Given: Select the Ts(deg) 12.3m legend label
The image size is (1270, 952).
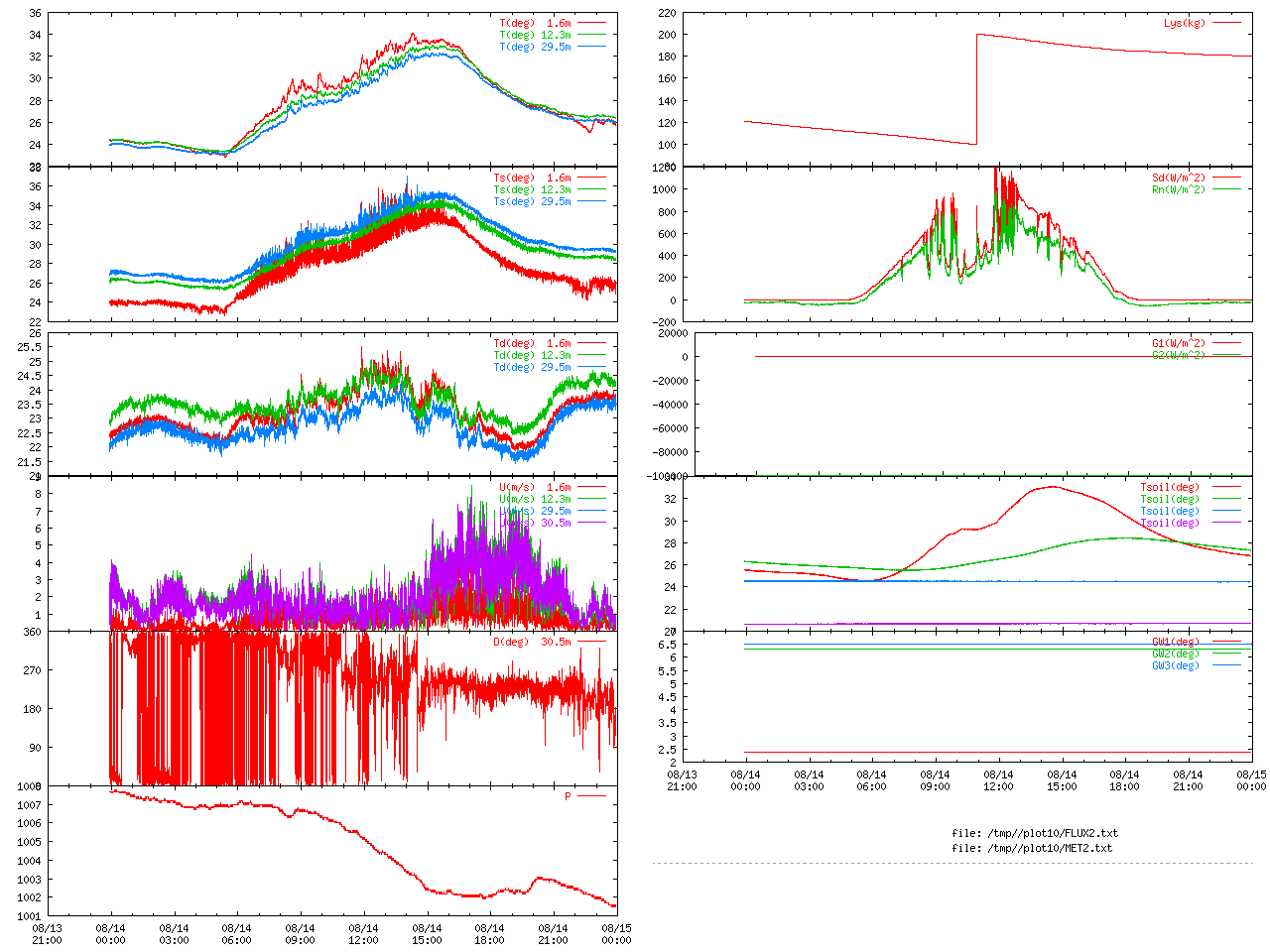Looking at the screenshot, I should [x=532, y=189].
